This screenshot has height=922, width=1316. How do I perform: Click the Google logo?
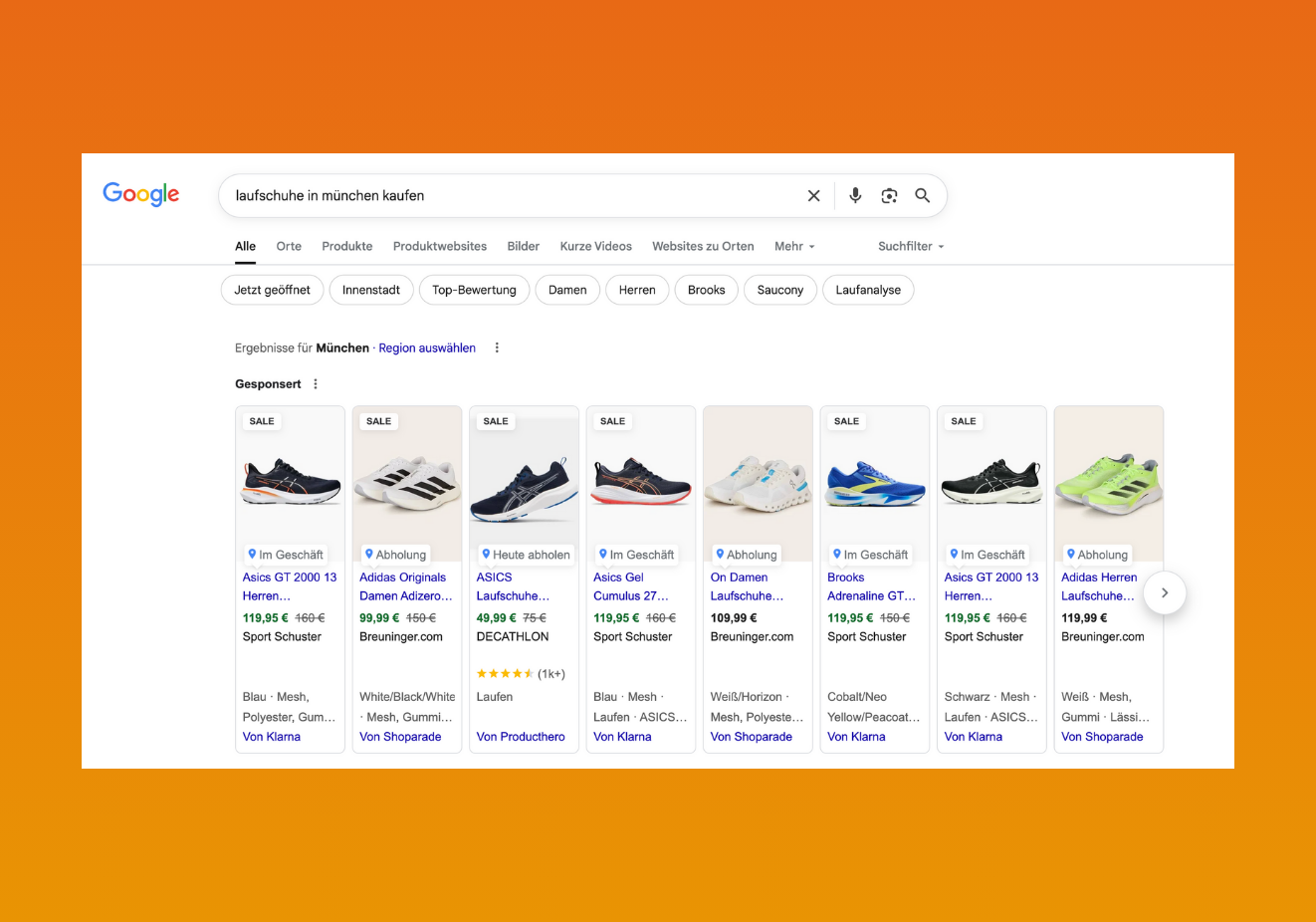coord(141,194)
